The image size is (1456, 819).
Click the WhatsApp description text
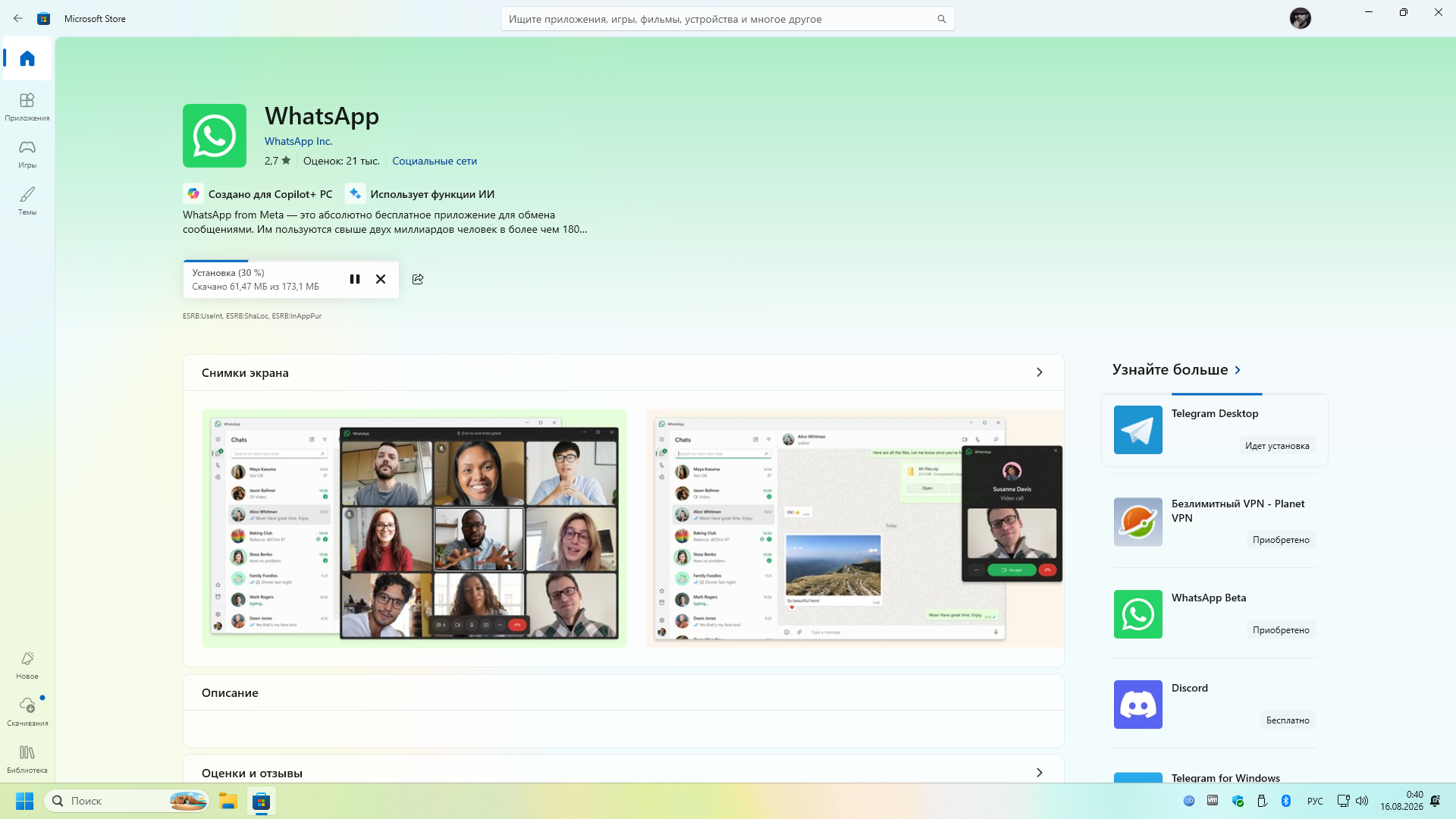coord(384,222)
